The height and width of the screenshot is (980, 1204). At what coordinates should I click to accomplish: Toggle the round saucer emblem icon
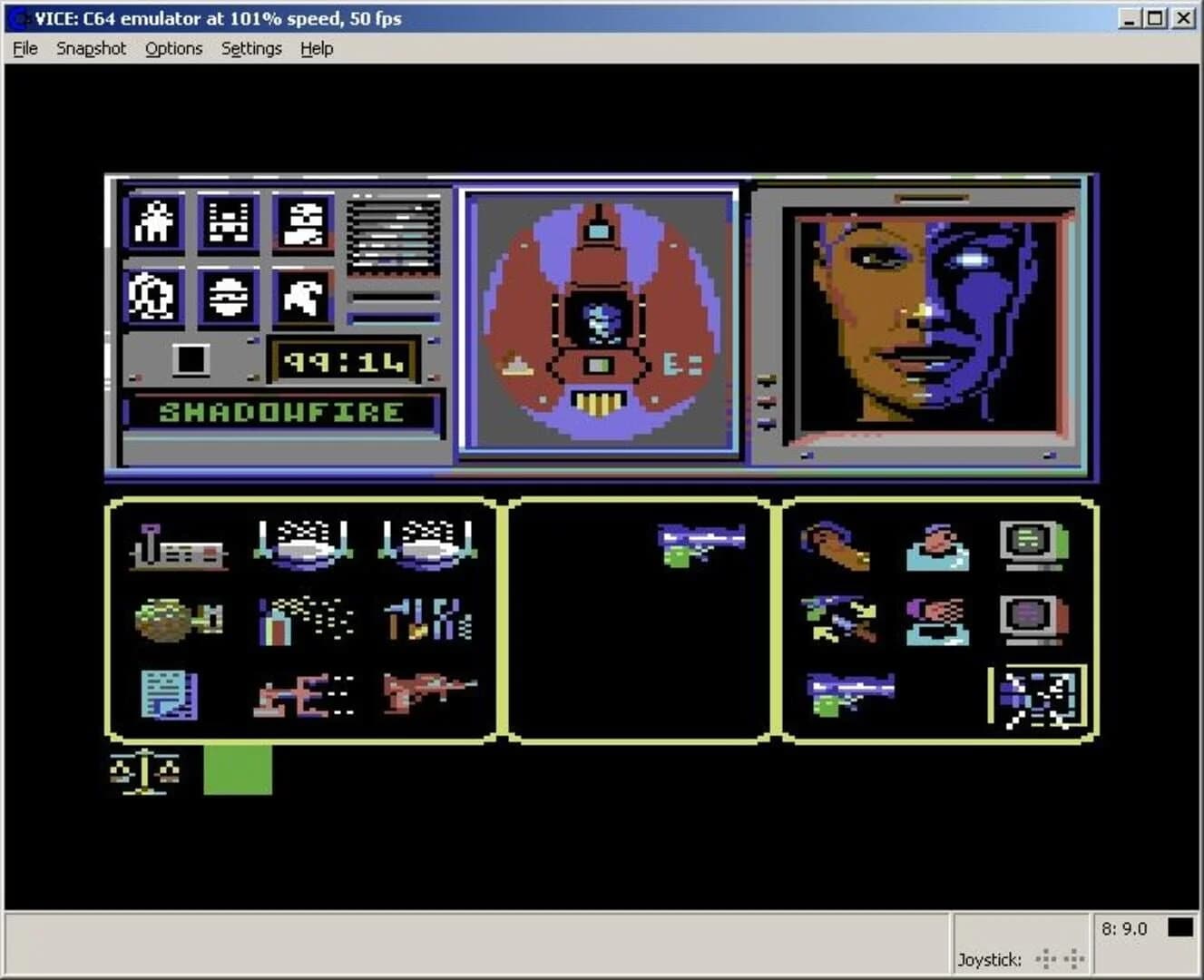tap(230, 297)
